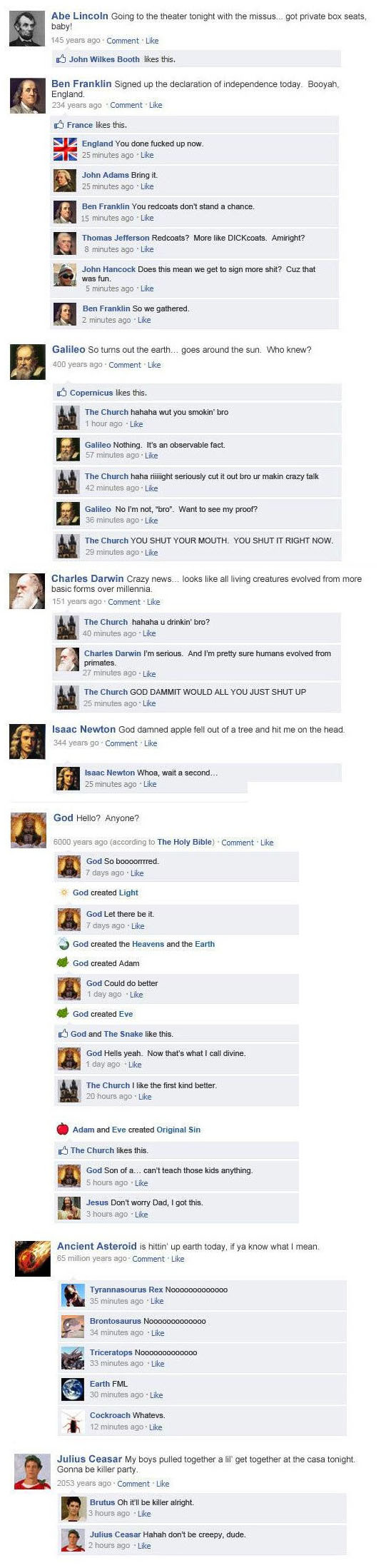
Task: Click the red apple icon next to Original Sin
Action: 63,1129
